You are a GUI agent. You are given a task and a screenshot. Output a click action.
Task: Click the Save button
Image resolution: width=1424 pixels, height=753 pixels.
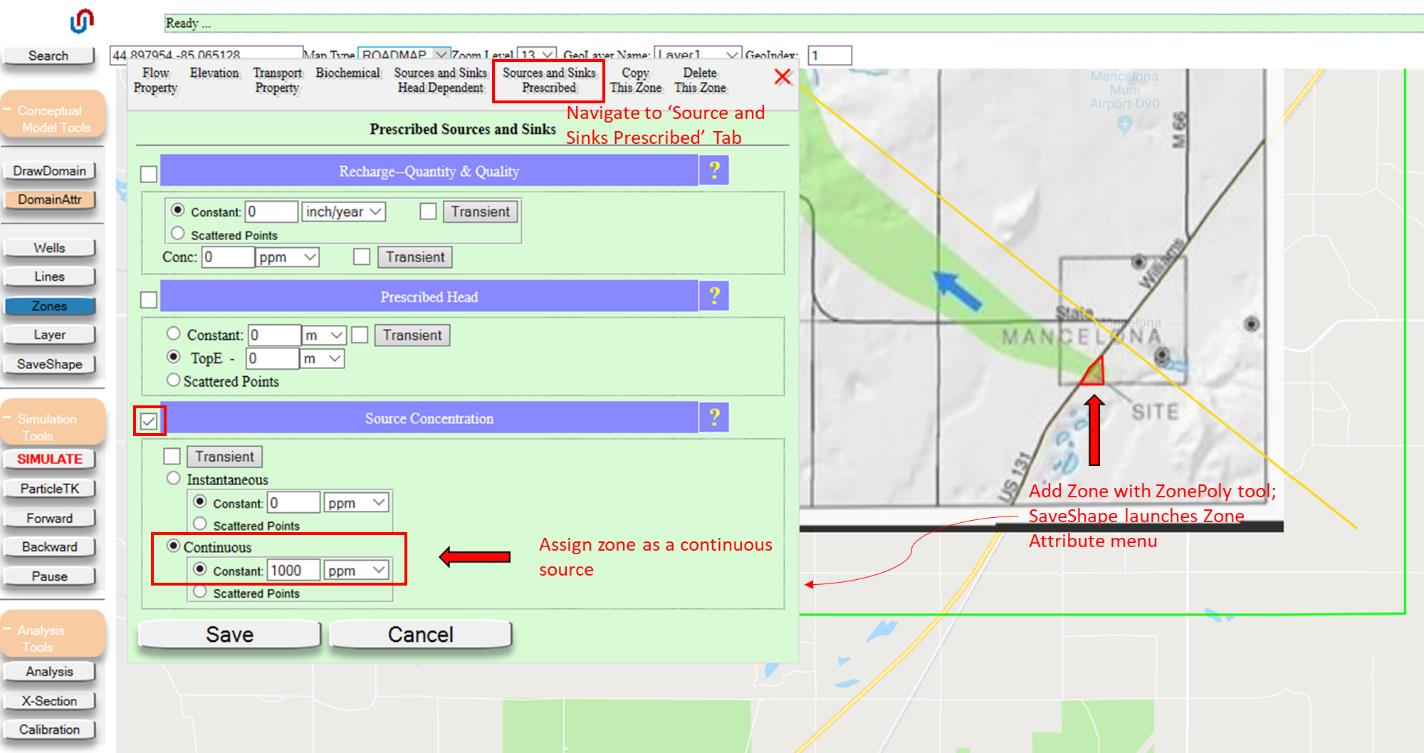[x=229, y=635]
